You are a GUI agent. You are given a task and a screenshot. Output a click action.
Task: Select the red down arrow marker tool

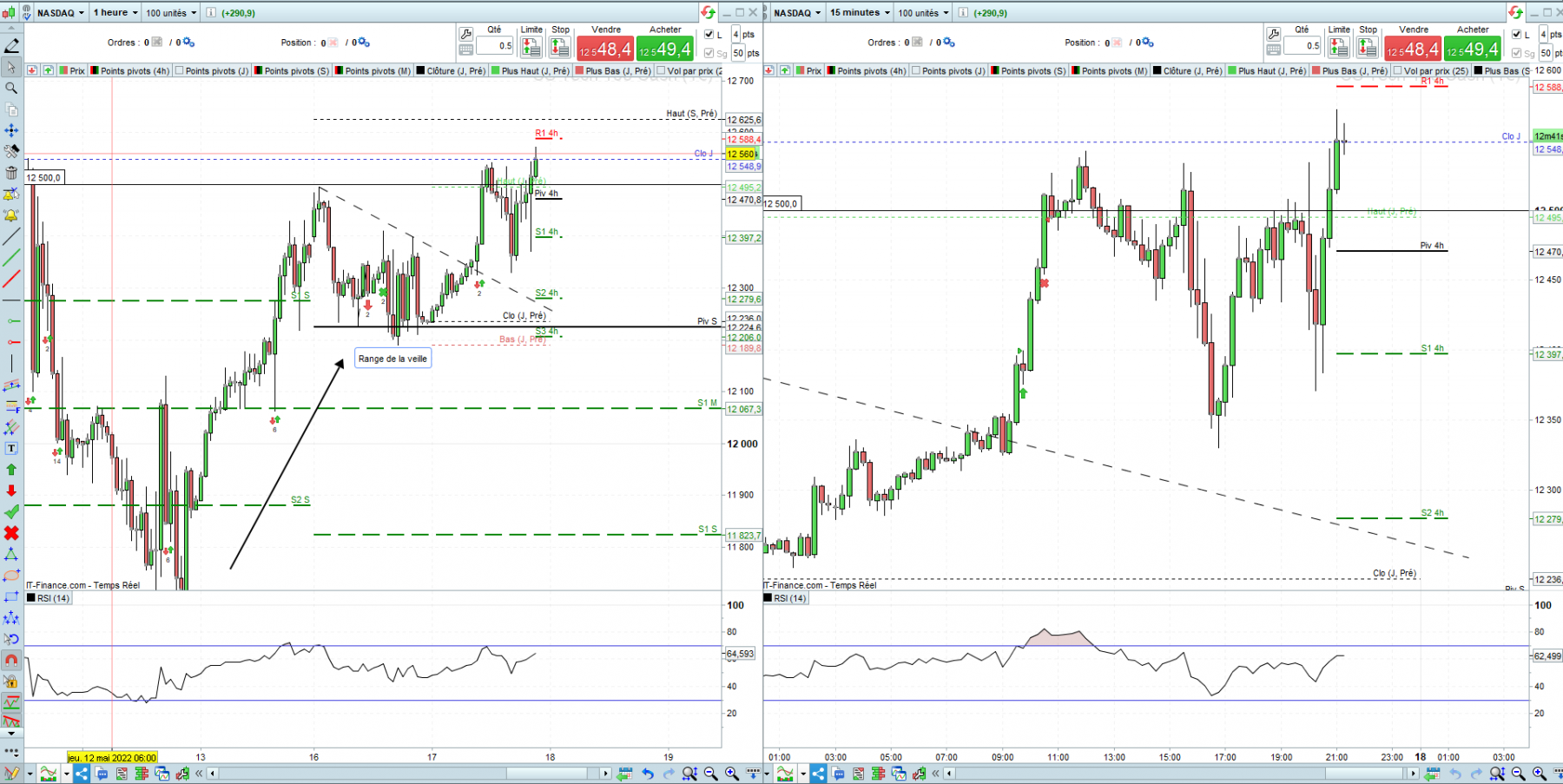(x=11, y=491)
